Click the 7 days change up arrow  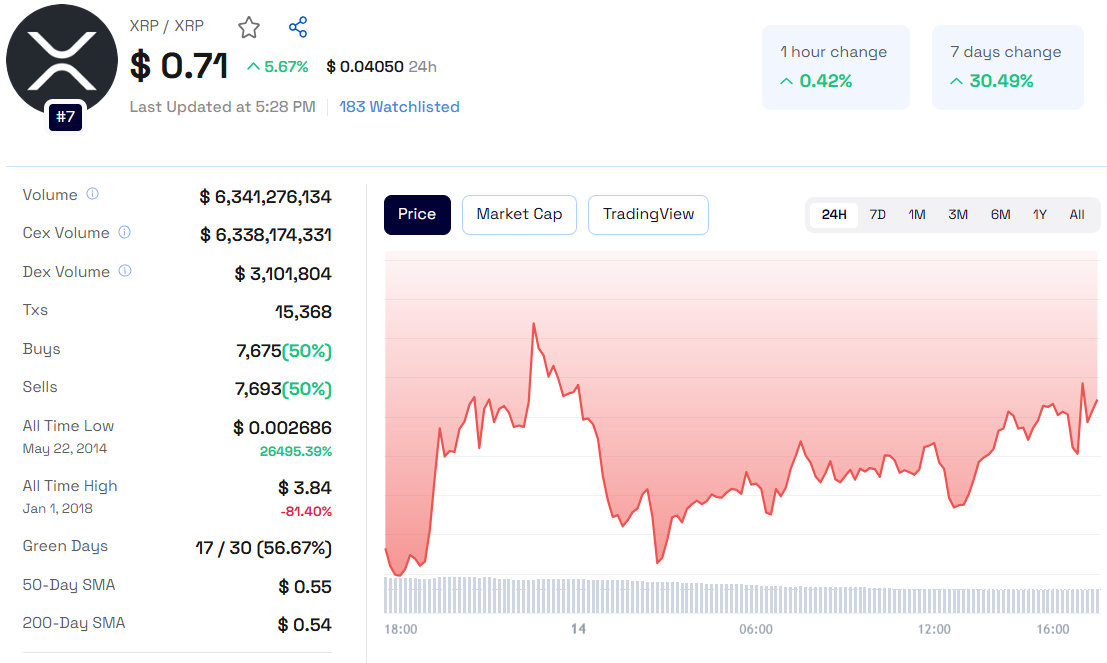click(957, 81)
